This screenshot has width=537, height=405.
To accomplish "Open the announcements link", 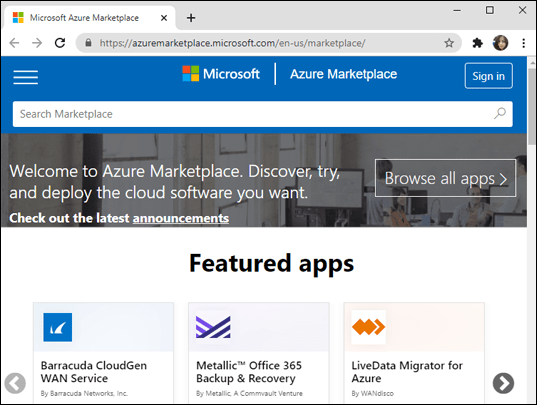I will click(181, 218).
